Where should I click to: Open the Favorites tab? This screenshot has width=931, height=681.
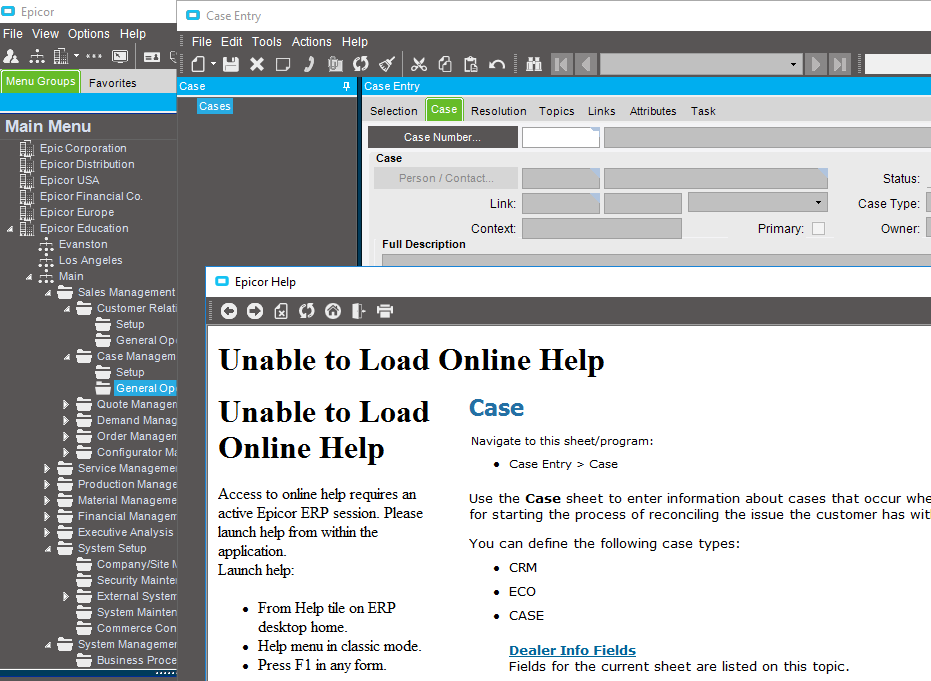(113, 83)
